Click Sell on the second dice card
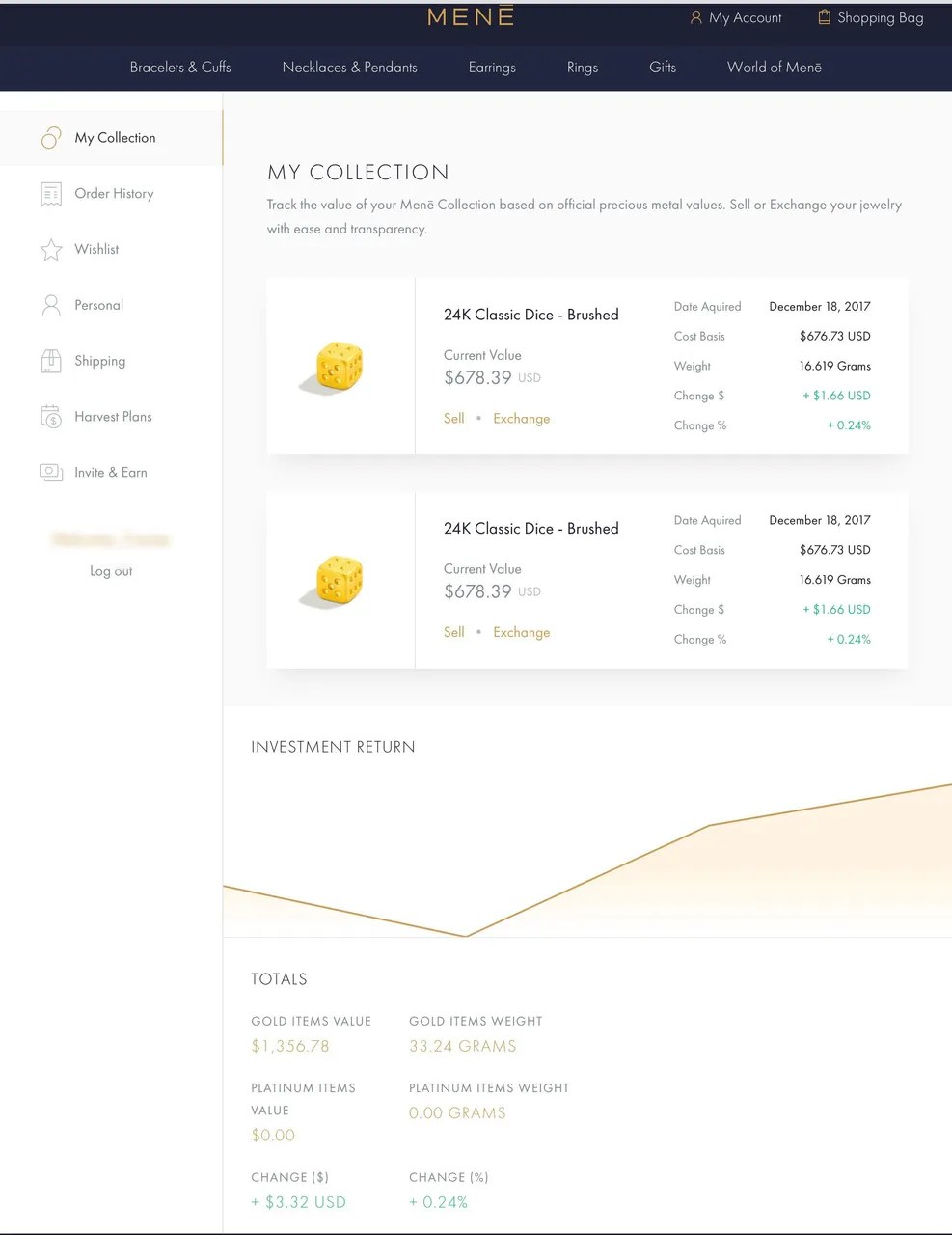Screen dimensions: 952x1235 [x=454, y=633]
